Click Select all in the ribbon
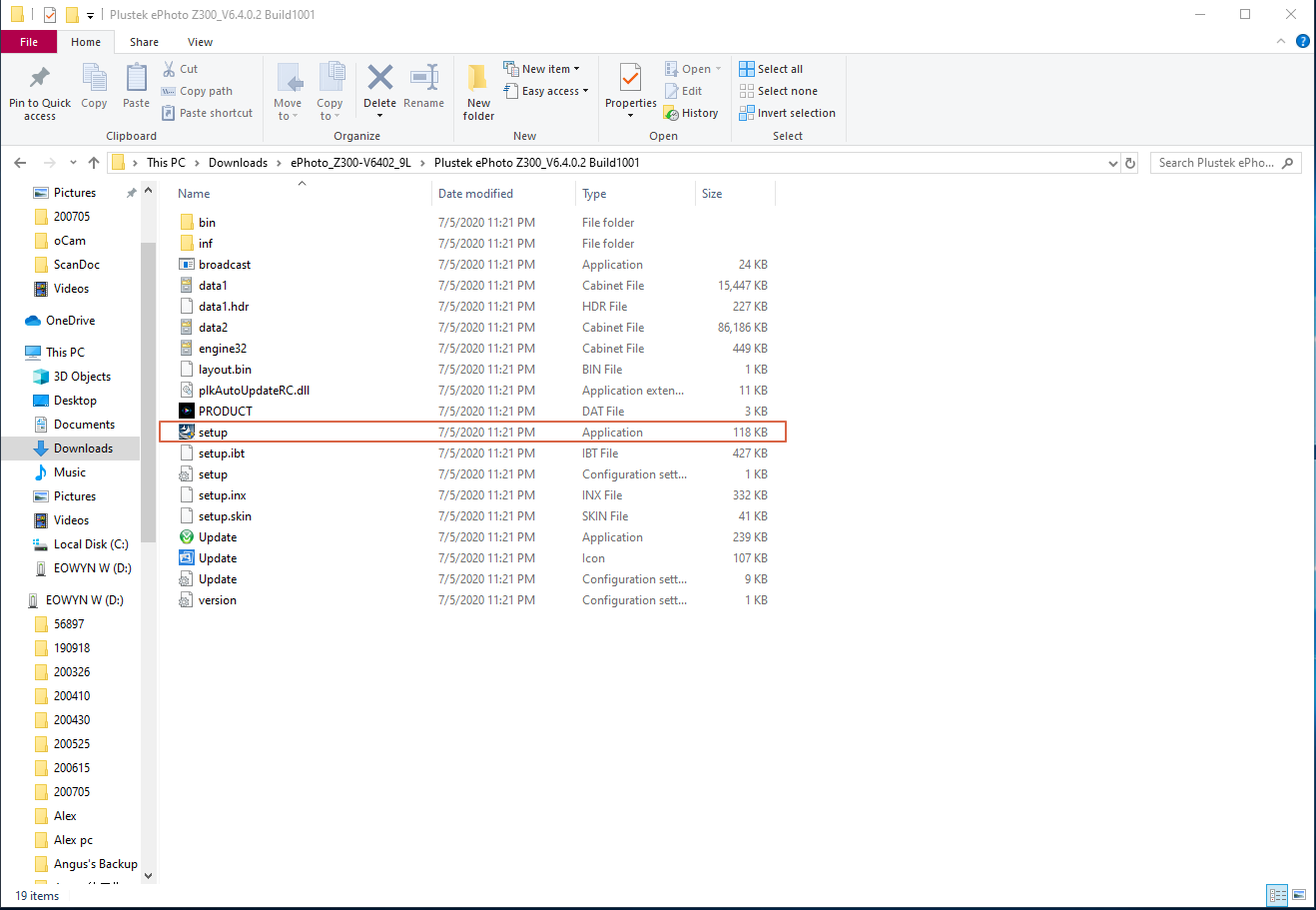 pos(771,69)
